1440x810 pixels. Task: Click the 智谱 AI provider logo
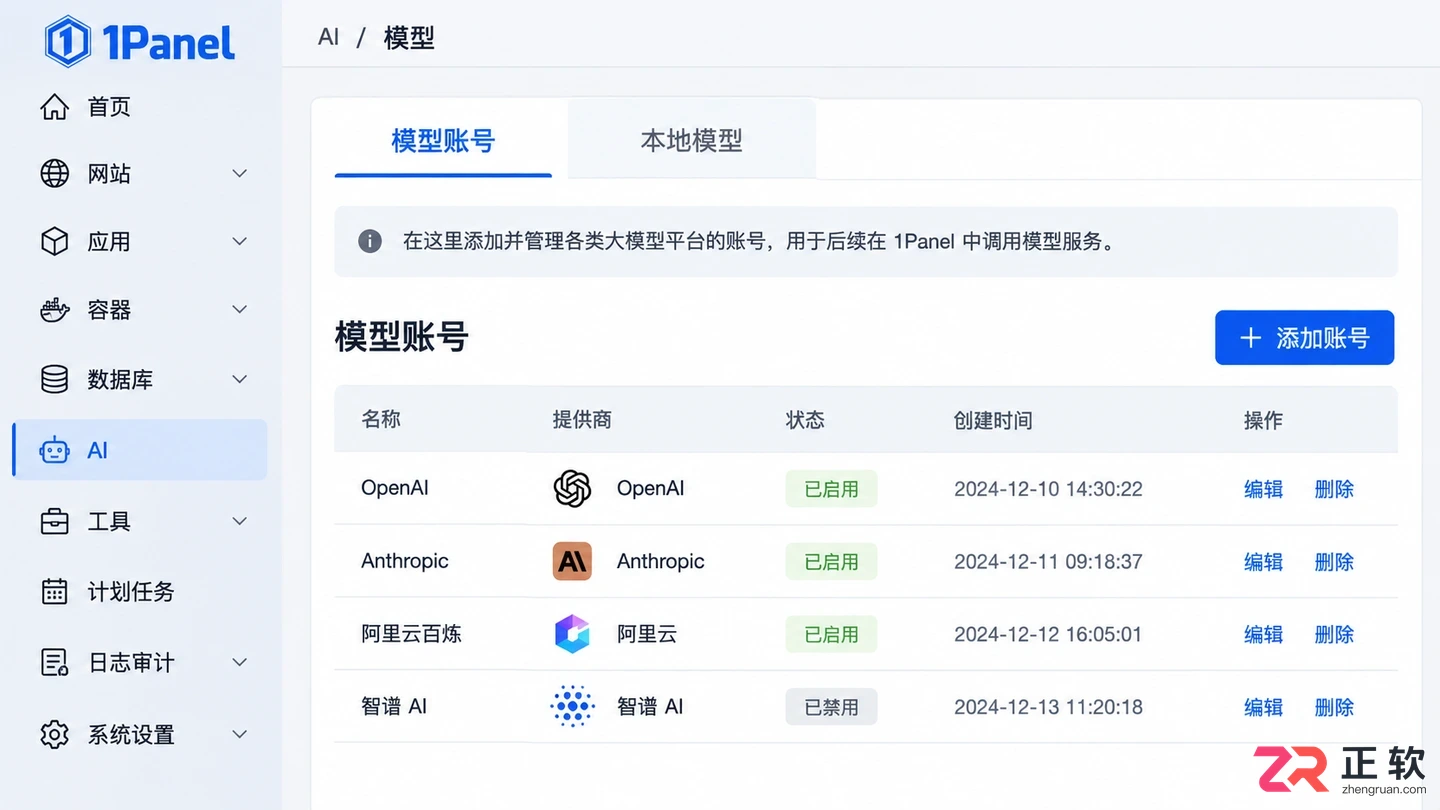pos(572,707)
